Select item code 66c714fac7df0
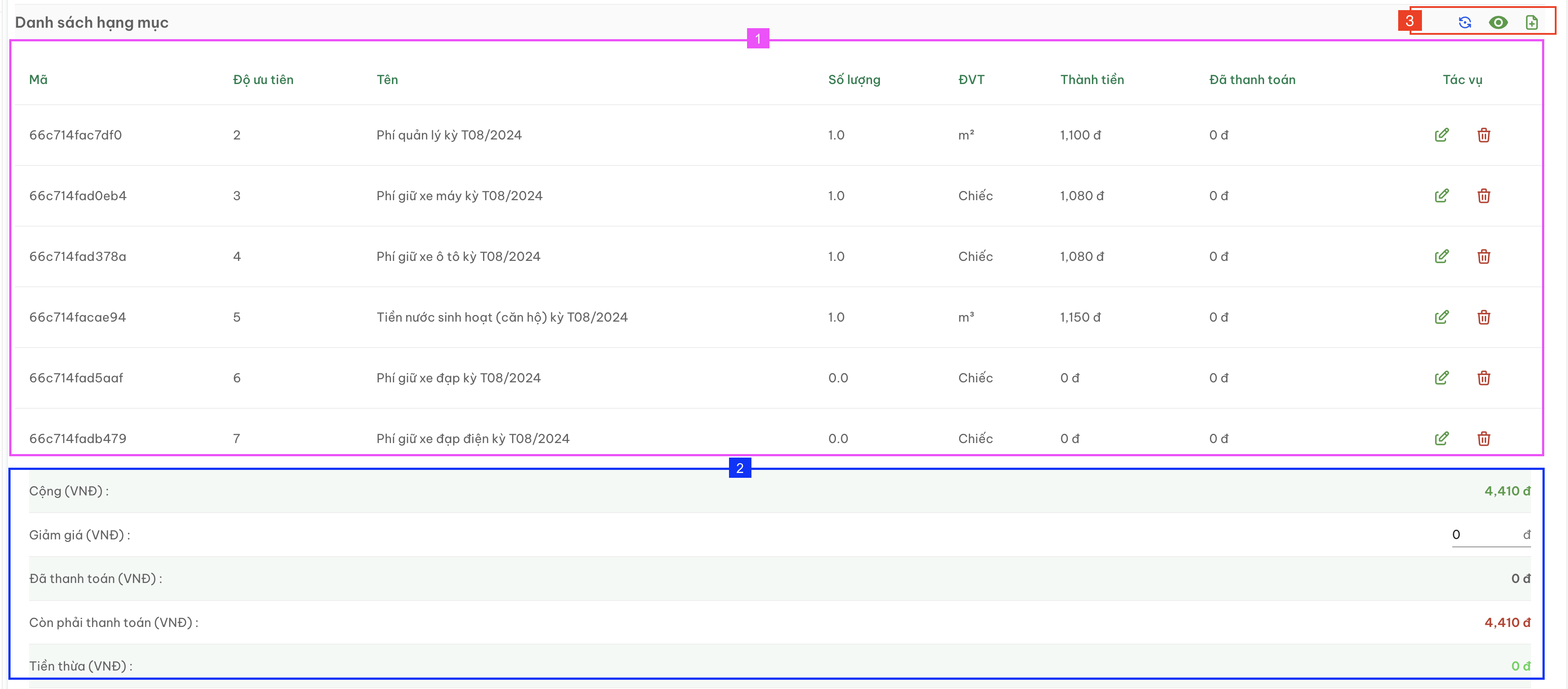This screenshot has height=689, width=1568. (76, 135)
